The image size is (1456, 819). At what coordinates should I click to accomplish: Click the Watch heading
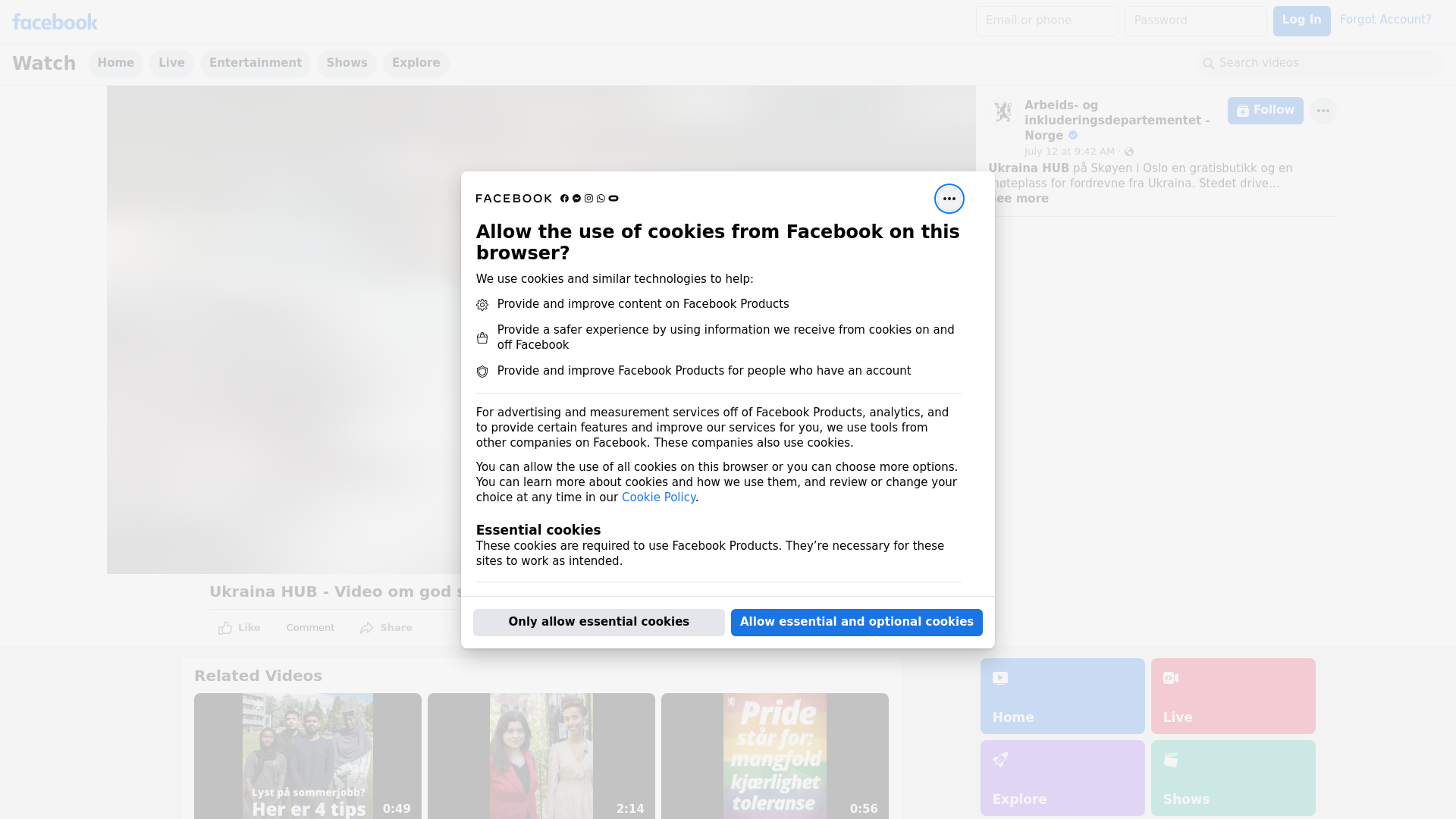pyautogui.click(x=44, y=64)
